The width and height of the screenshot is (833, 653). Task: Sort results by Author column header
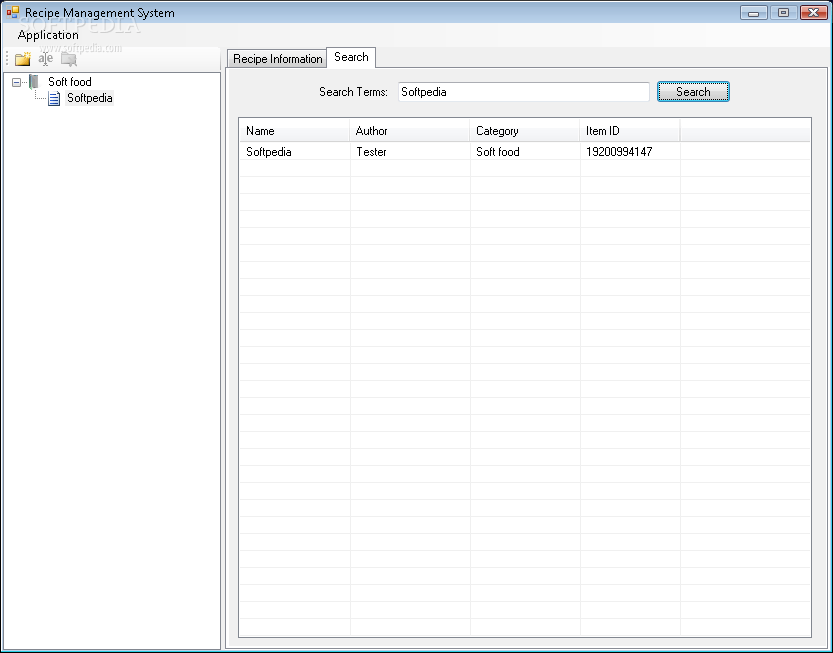pos(410,131)
